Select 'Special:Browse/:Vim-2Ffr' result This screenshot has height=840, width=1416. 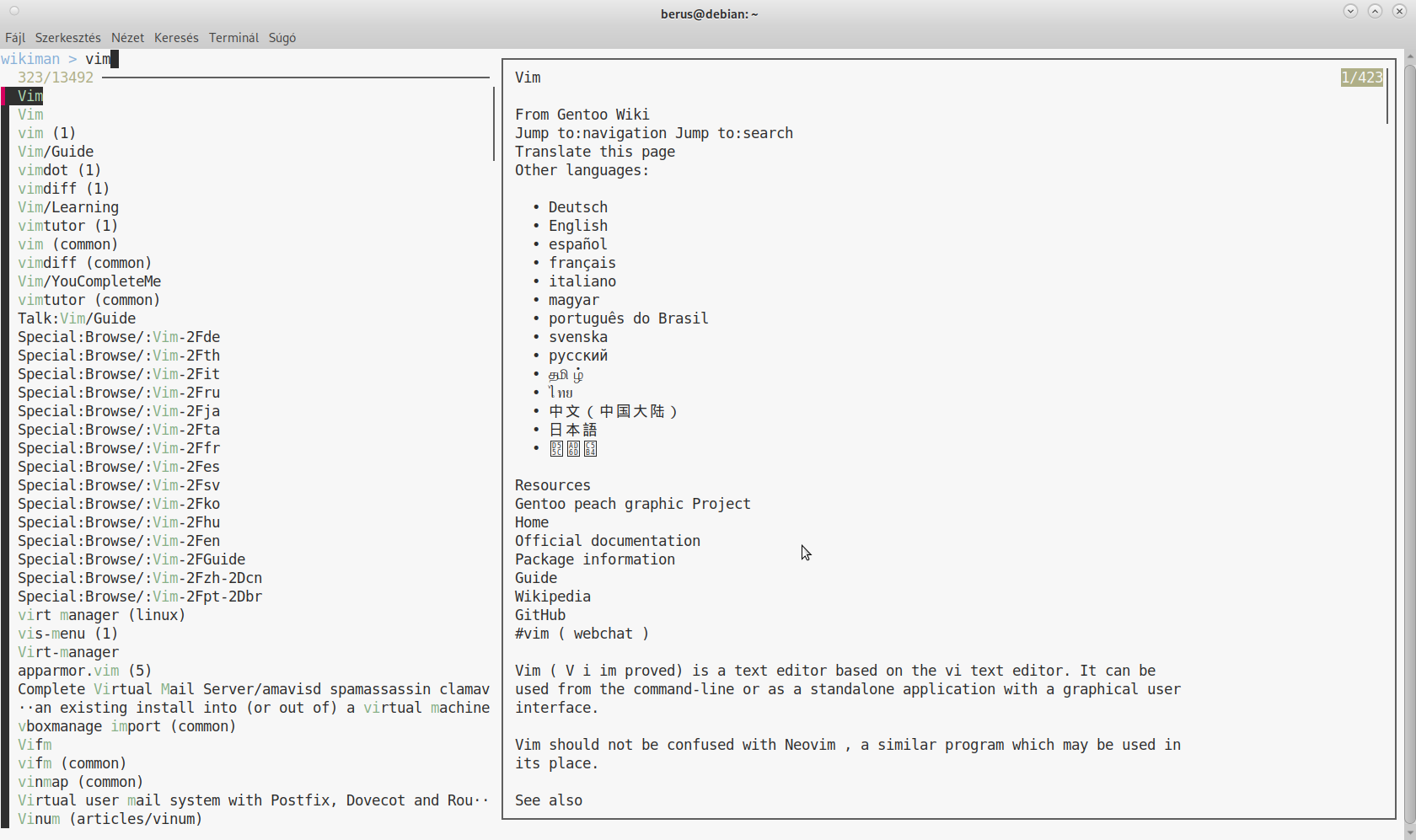(x=119, y=448)
